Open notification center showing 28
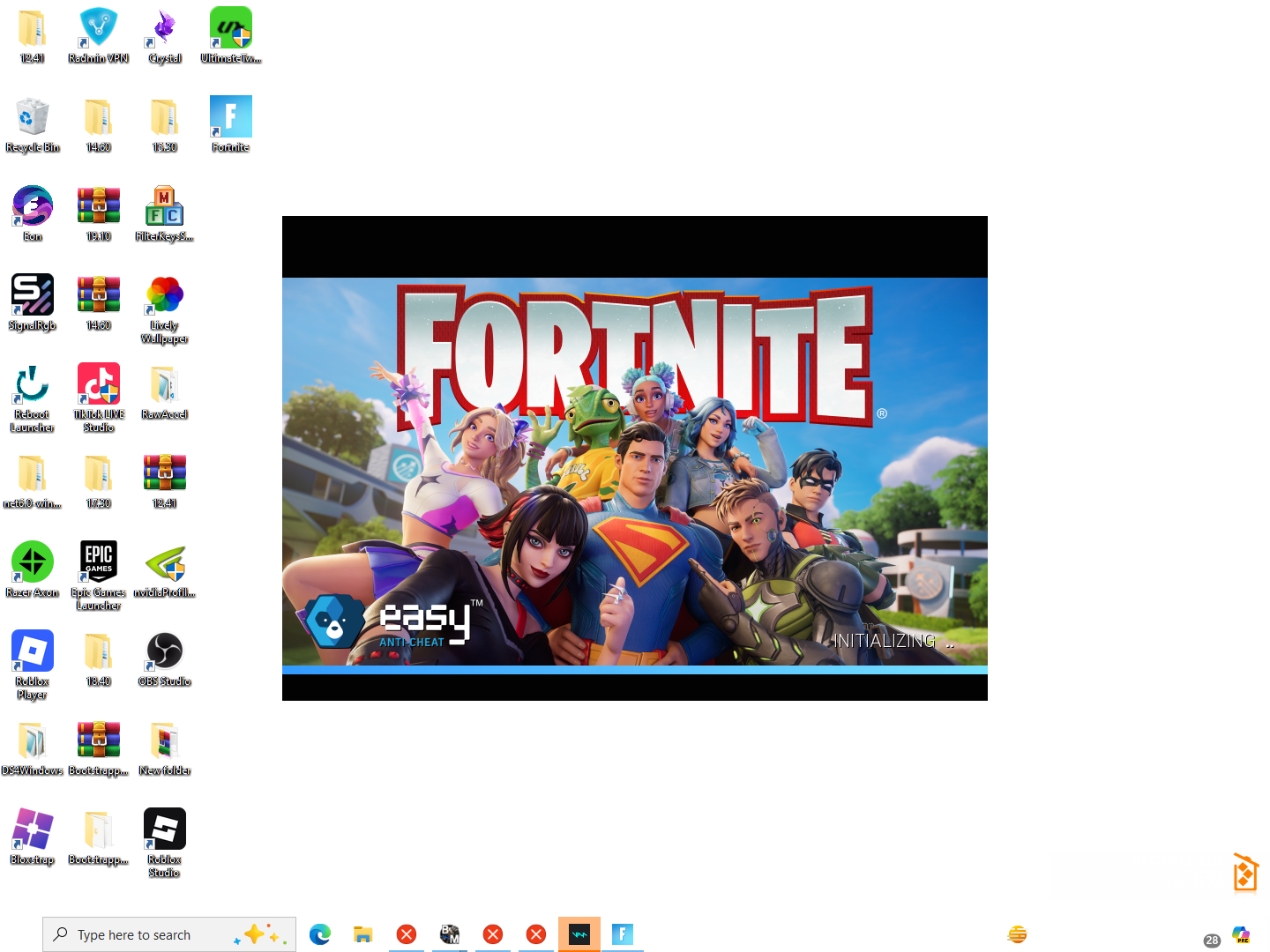The height and width of the screenshot is (952, 1270). point(1213,941)
